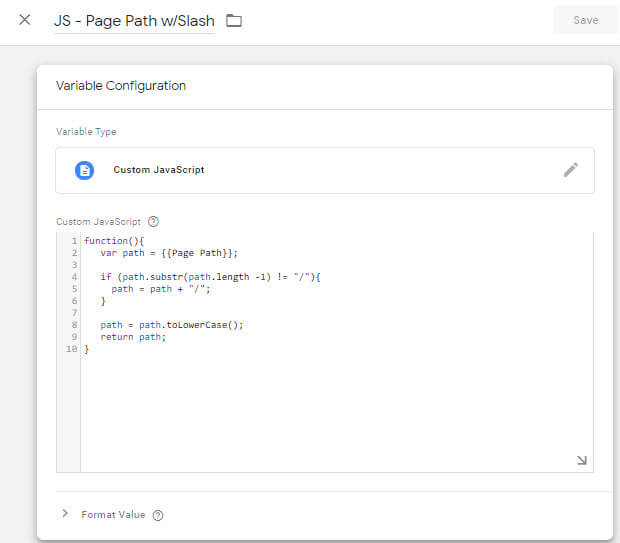This screenshot has width=620, height=543.
Task: Click the variable name field 'JS - Page Path w/Slash'
Action: pos(134,21)
